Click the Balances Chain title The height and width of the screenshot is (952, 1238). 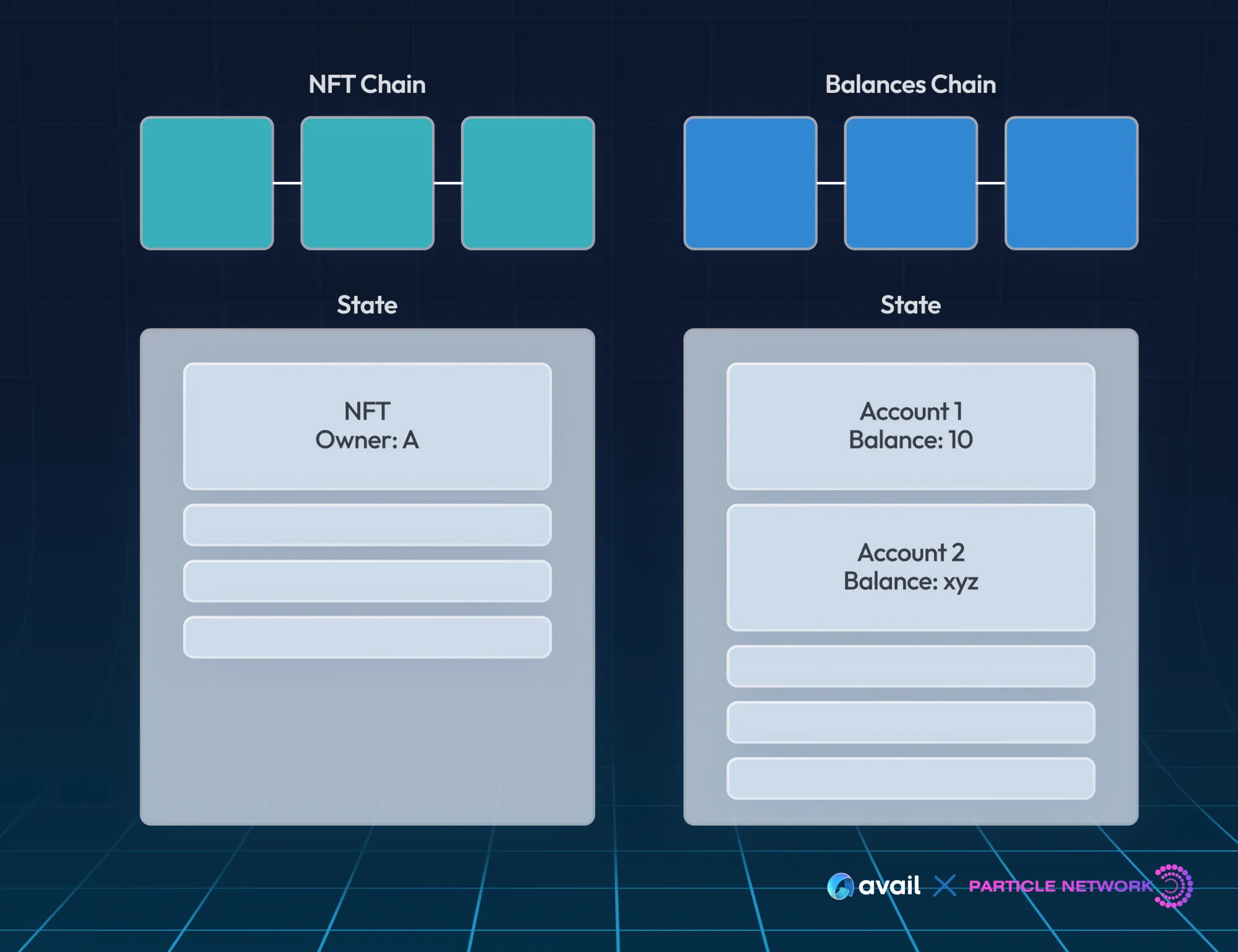pos(911,84)
